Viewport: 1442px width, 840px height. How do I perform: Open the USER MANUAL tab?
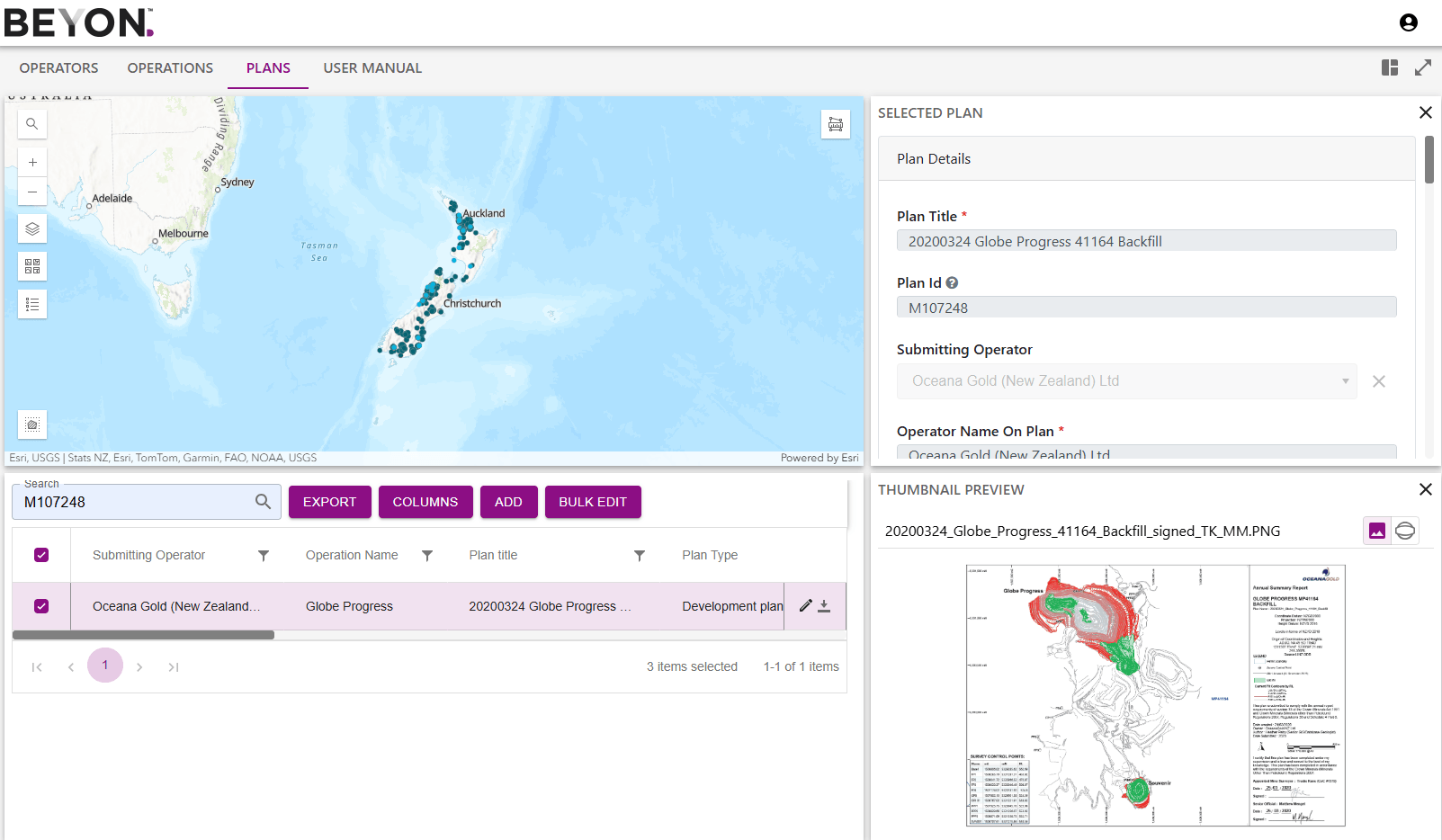click(372, 67)
